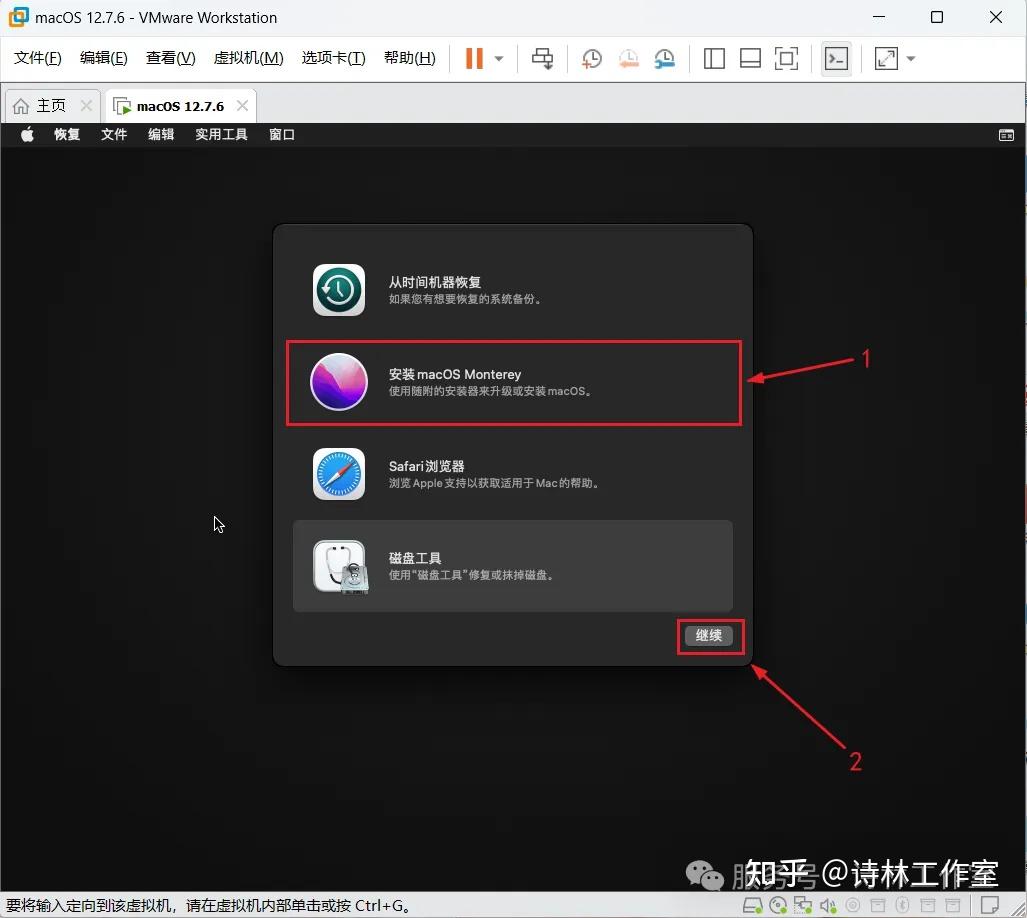Click the stretch guest display icon
The height and width of the screenshot is (918, 1027).
pyautogui.click(x=886, y=58)
